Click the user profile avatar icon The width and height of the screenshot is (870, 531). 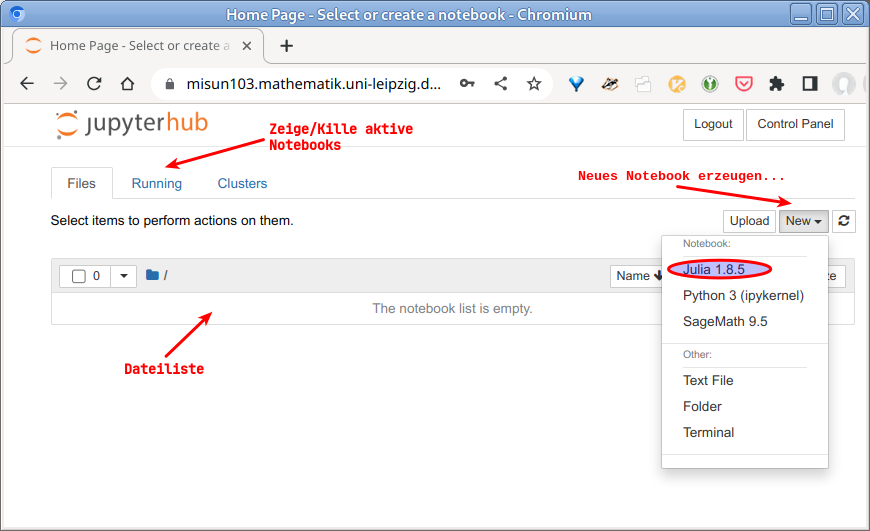tap(843, 84)
